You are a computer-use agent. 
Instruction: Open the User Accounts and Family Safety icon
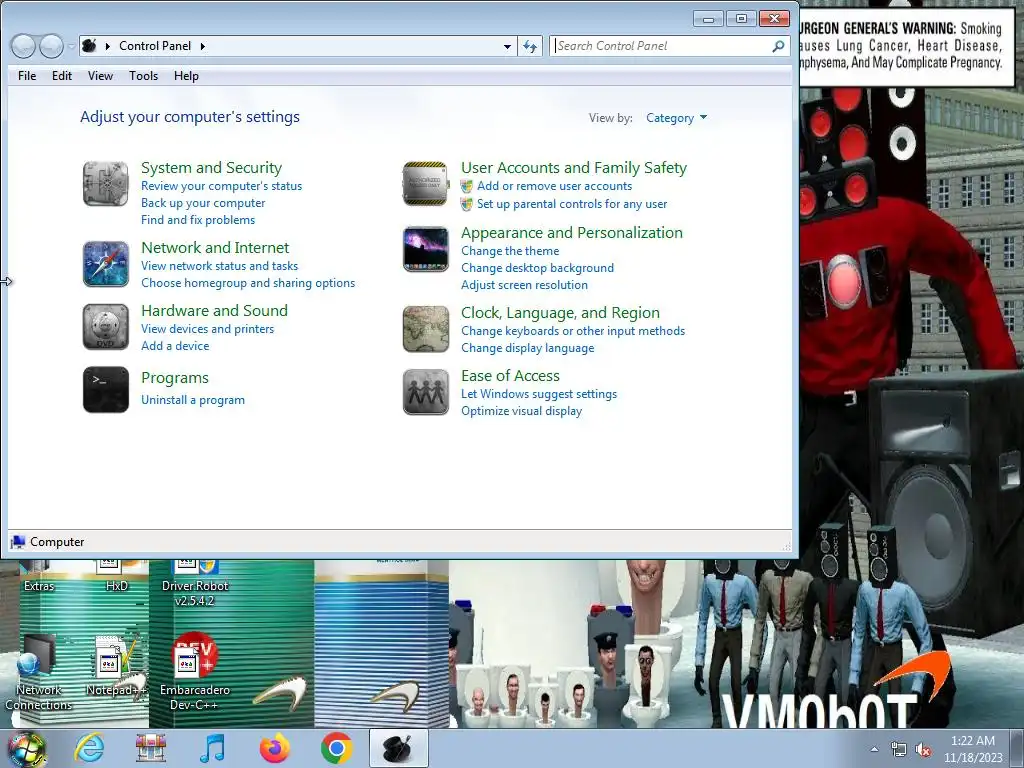[426, 184]
